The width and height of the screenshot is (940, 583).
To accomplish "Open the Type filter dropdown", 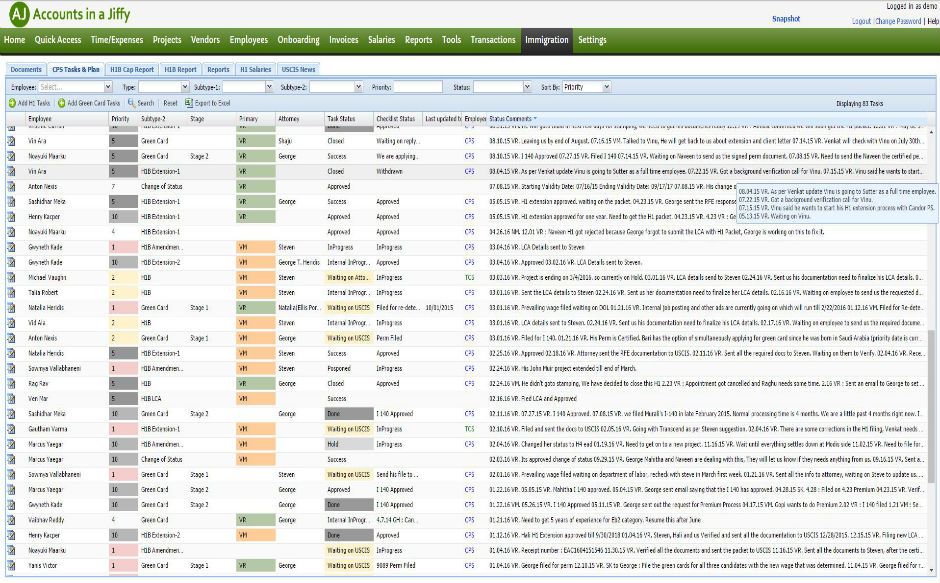I will [x=185, y=87].
